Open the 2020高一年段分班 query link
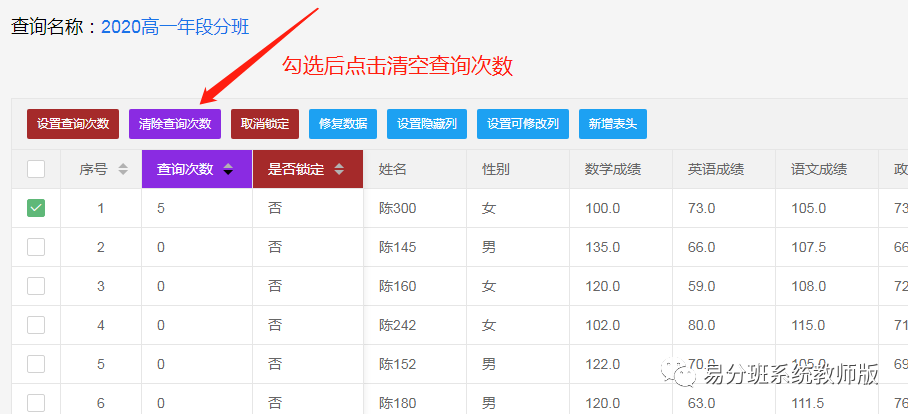908x414 pixels. pyautogui.click(x=175, y=27)
